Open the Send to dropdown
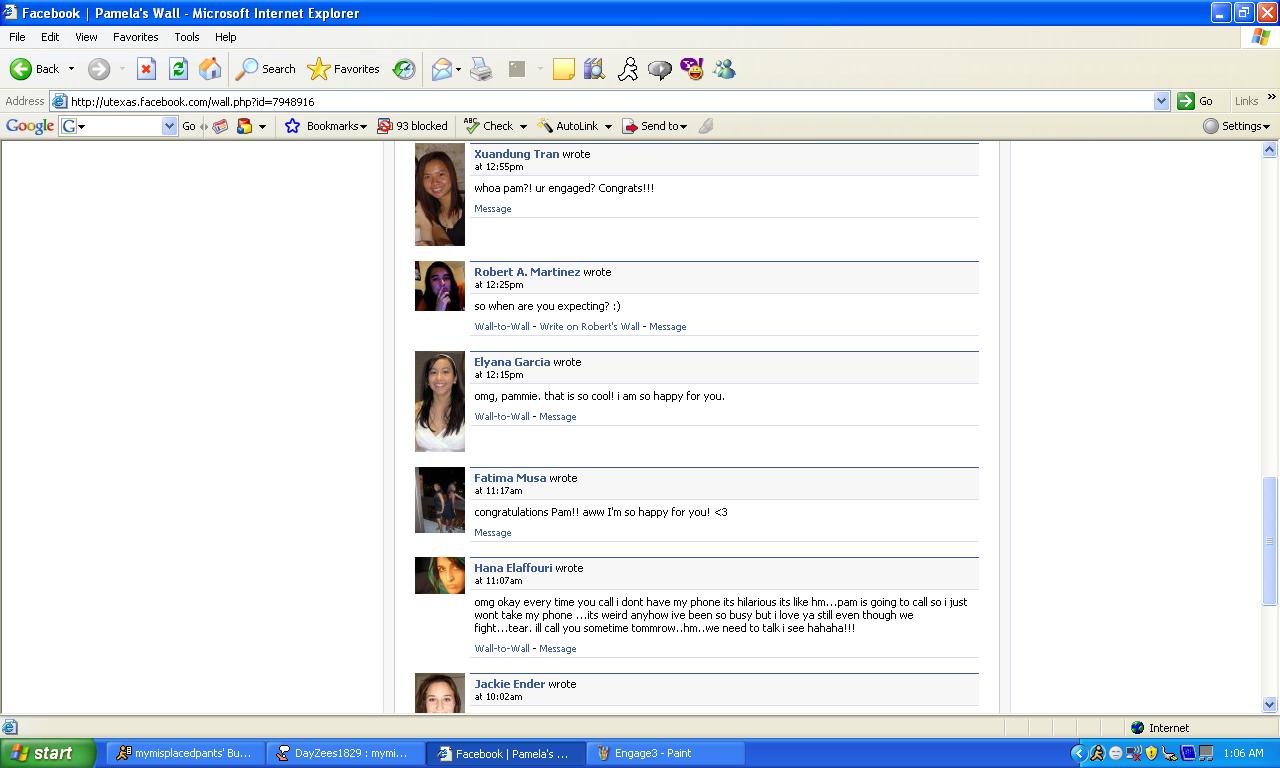Viewport: 1280px width, 768px height. [x=654, y=126]
